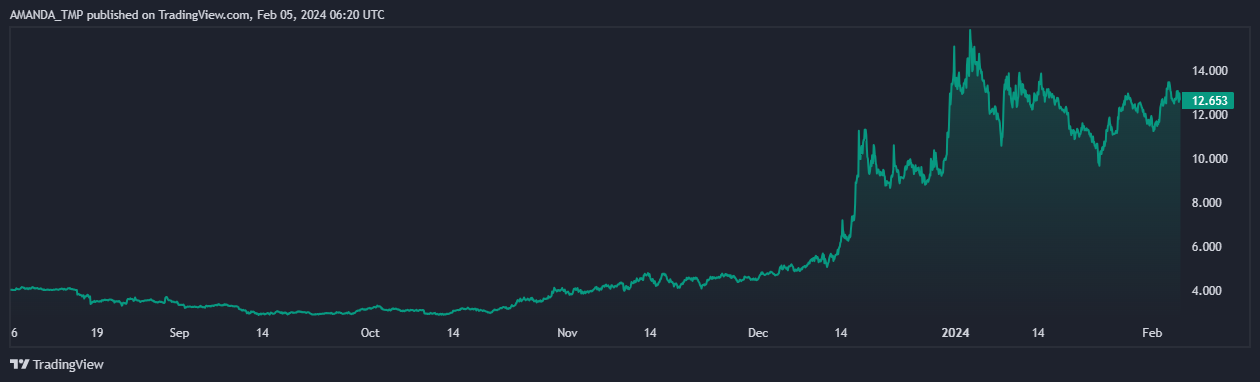The image size is (1260, 382).
Task: Click the 14 label between Sep and Oct
Action: (262, 332)
